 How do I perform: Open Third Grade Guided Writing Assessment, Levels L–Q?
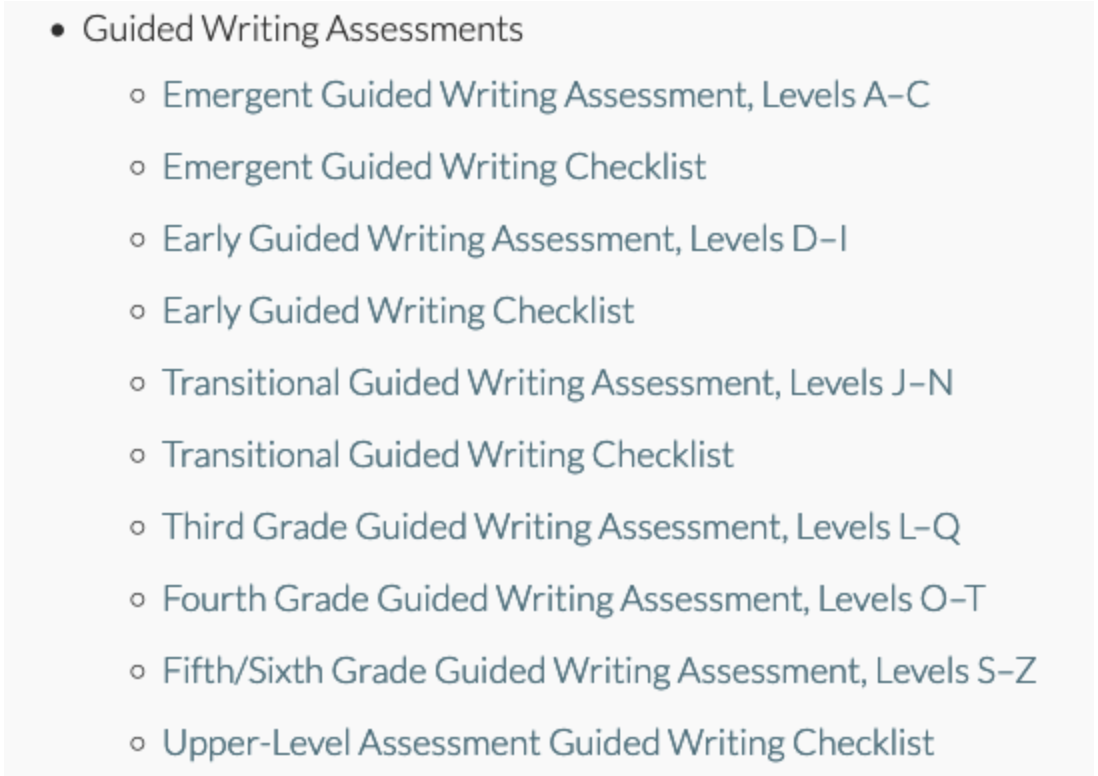[x=561, y=527]
